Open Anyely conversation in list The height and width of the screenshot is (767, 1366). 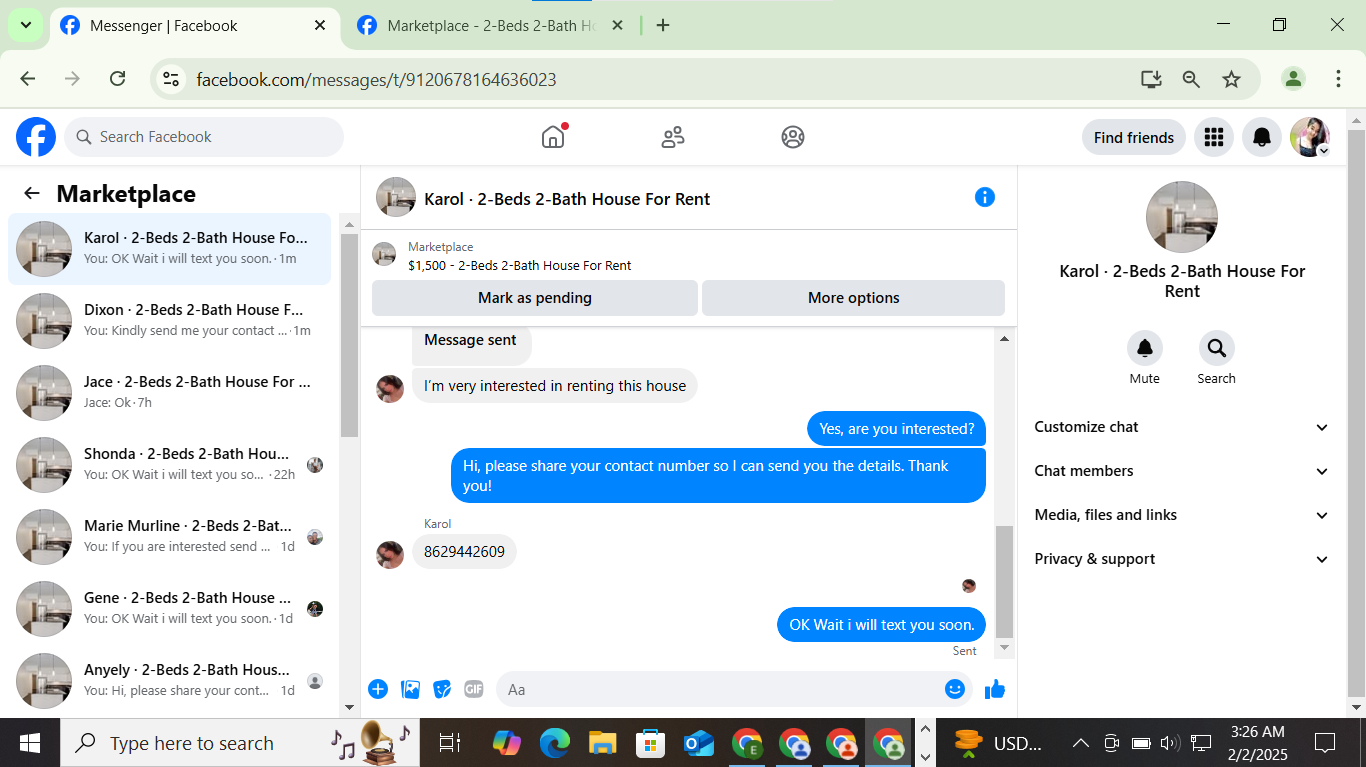tap(170, 680)
